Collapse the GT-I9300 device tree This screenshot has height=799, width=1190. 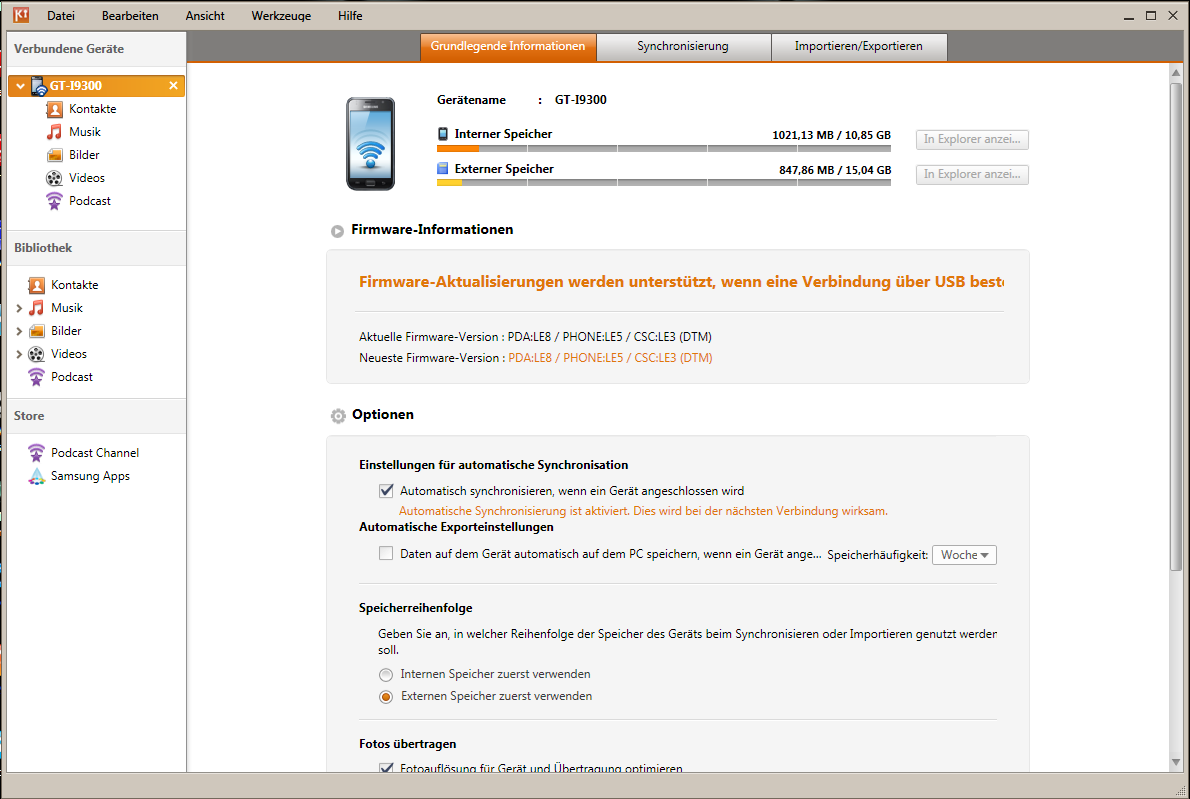pos(20,86)
